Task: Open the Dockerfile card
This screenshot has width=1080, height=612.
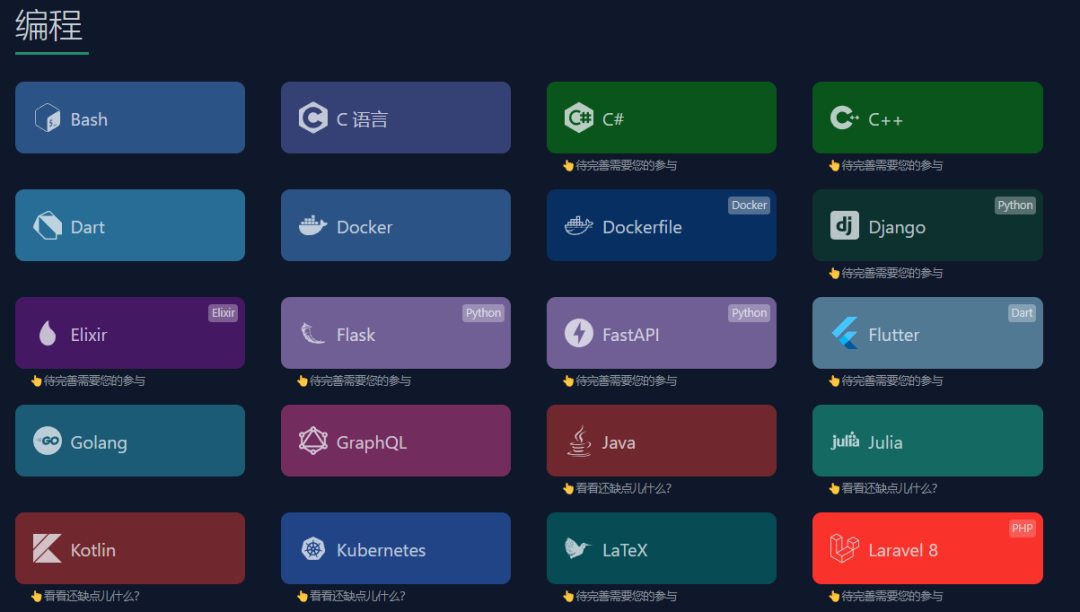Action: 661,225
